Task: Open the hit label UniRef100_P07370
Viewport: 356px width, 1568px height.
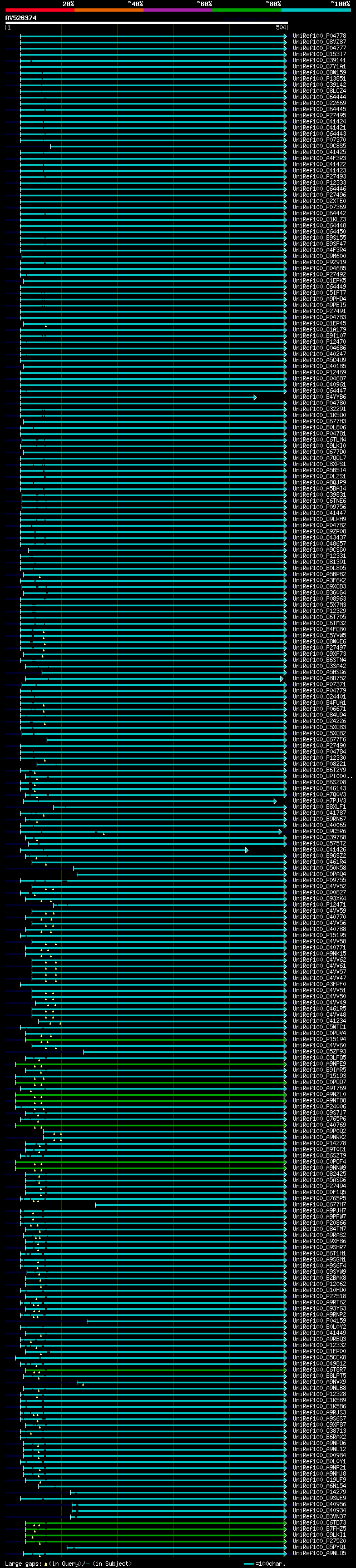Action: click(319, 140)
